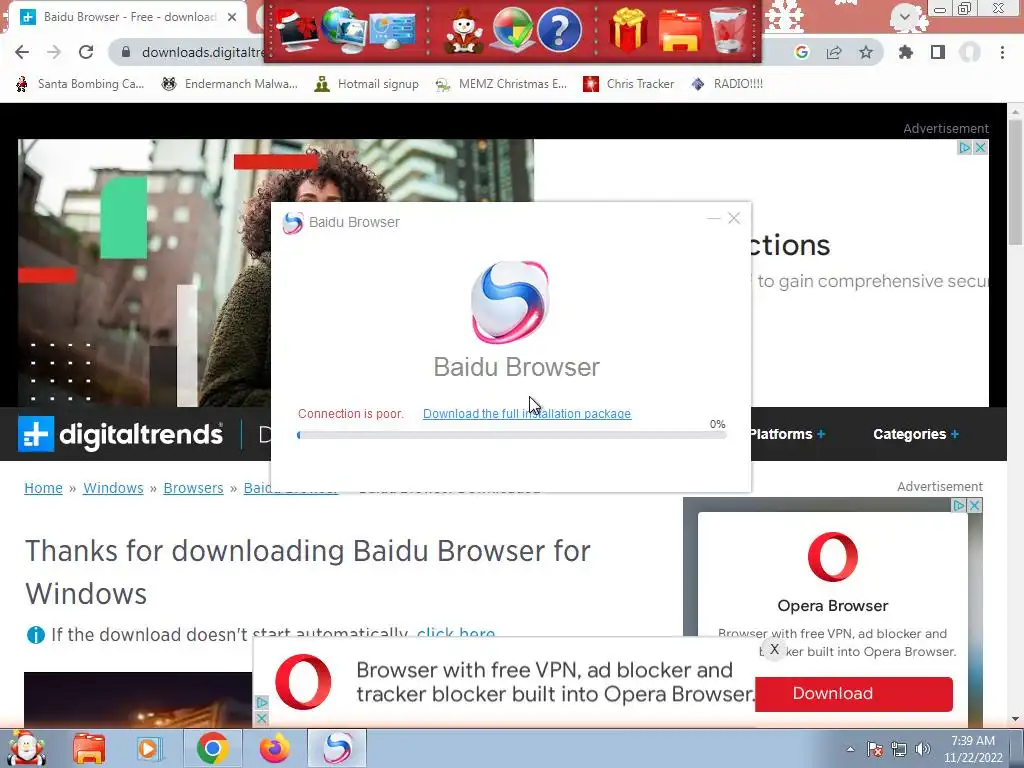Share this page using the share icon

[x=834, y=52]
